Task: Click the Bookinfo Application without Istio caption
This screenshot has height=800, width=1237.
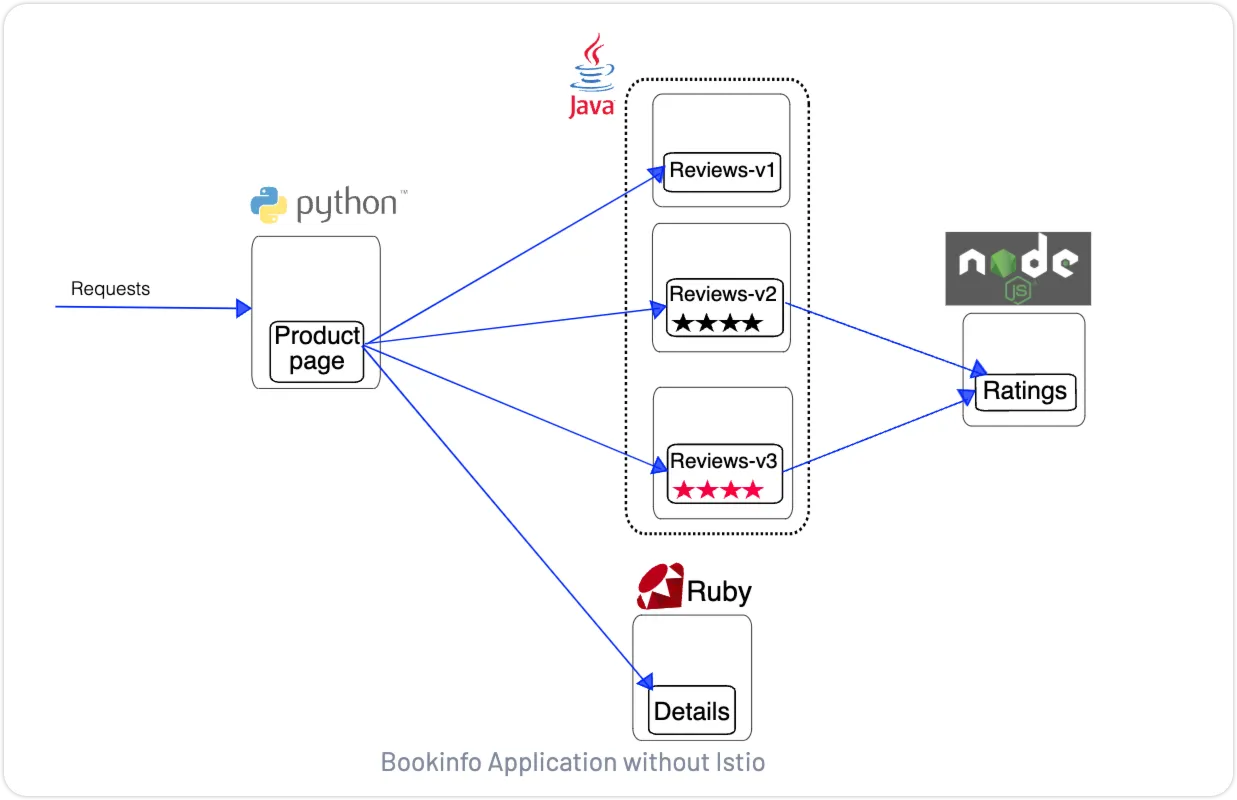Action: [573, 762]
